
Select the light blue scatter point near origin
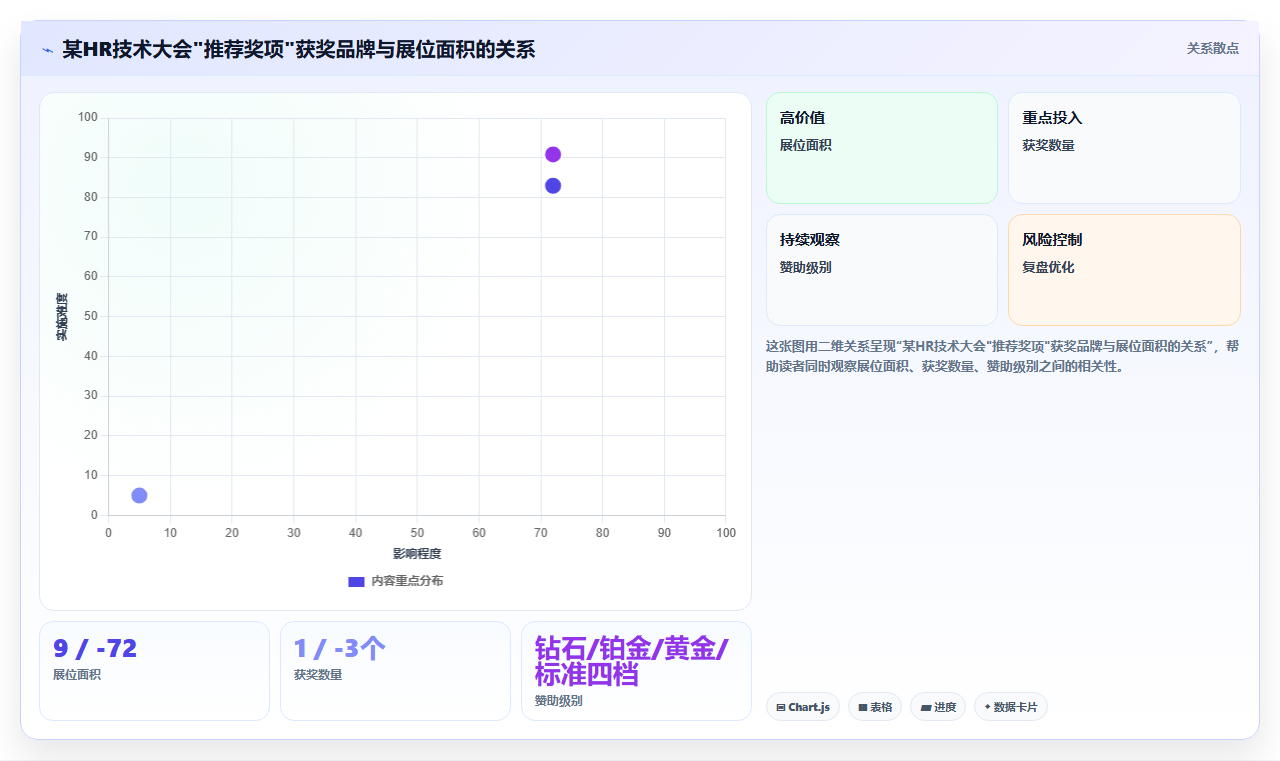click(x=139, y=496)
